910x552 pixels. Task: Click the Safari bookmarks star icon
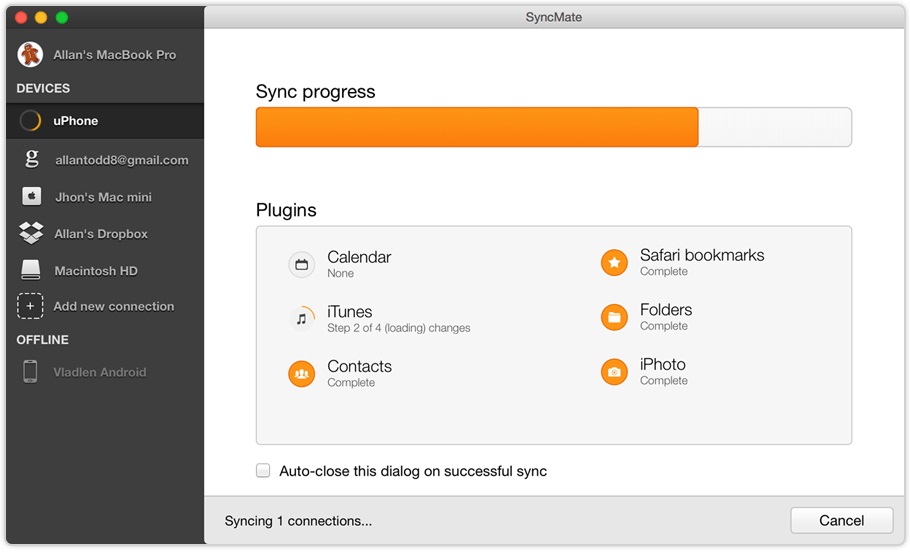[x=615, y=263]
